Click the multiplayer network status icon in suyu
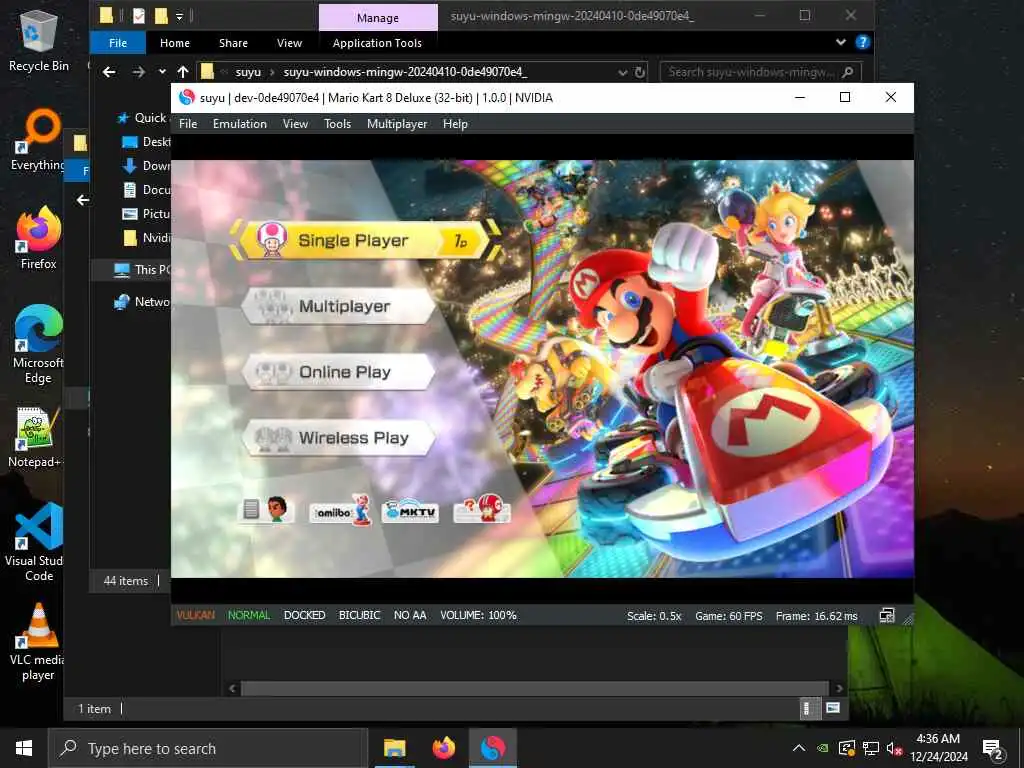This screenshot has height=768, width=1024. pyautogui.click(x=887, y=615)
